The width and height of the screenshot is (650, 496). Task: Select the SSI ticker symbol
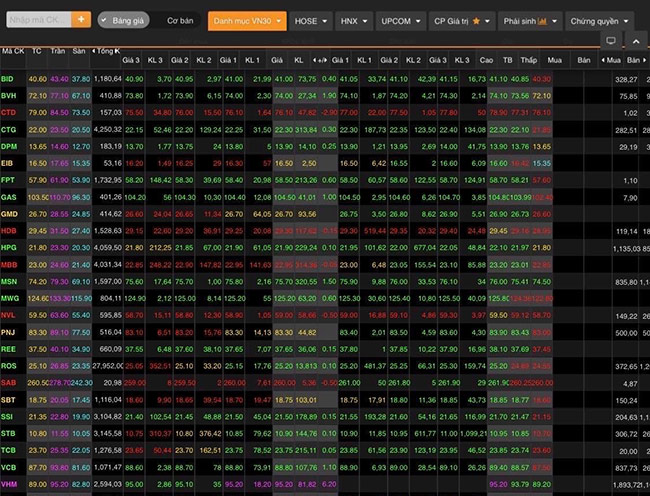pyautogui.click(x=7, y=417)
